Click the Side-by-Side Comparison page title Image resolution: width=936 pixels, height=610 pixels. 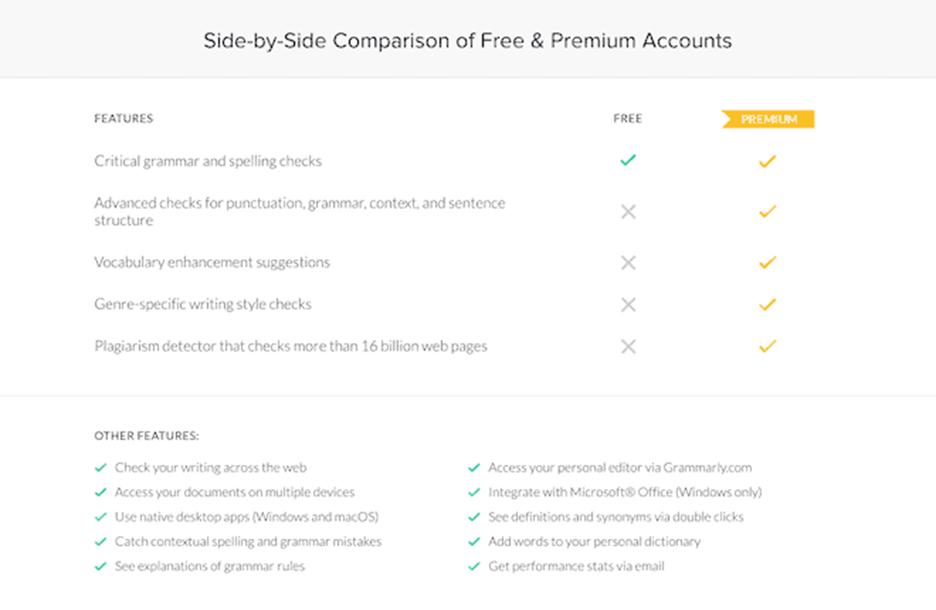(x=468, y=41)
